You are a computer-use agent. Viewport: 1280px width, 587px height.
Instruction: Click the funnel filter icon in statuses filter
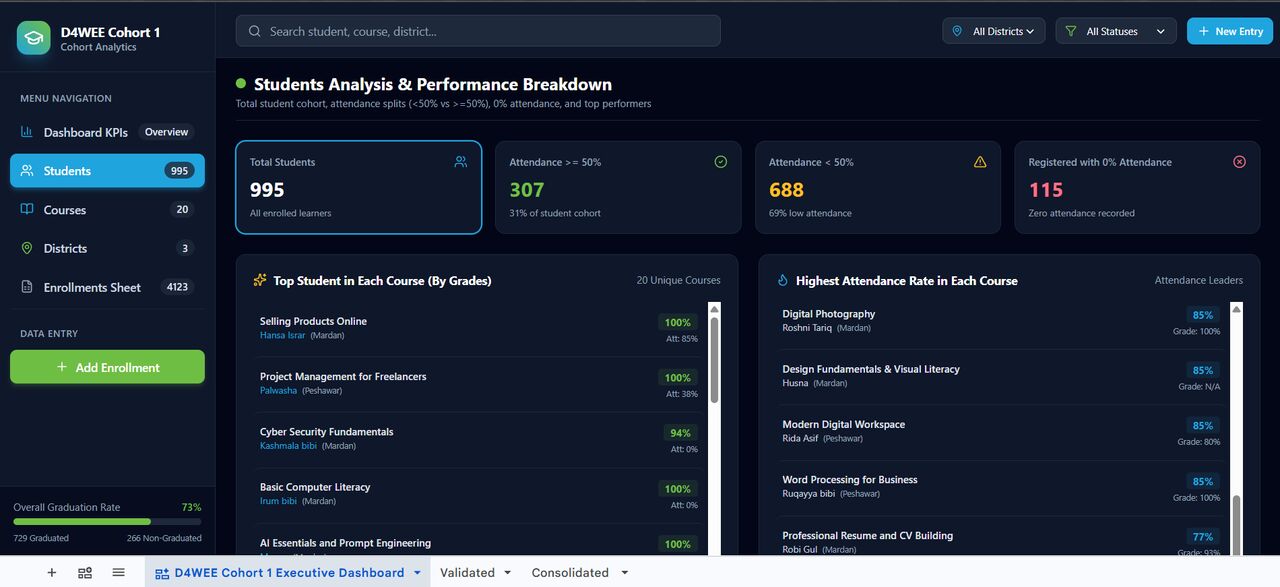[1071, 31]
